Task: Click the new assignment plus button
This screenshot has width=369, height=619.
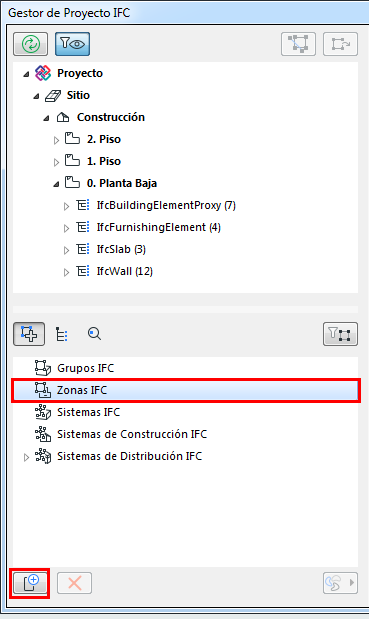Action: click(x=30, y=583)
